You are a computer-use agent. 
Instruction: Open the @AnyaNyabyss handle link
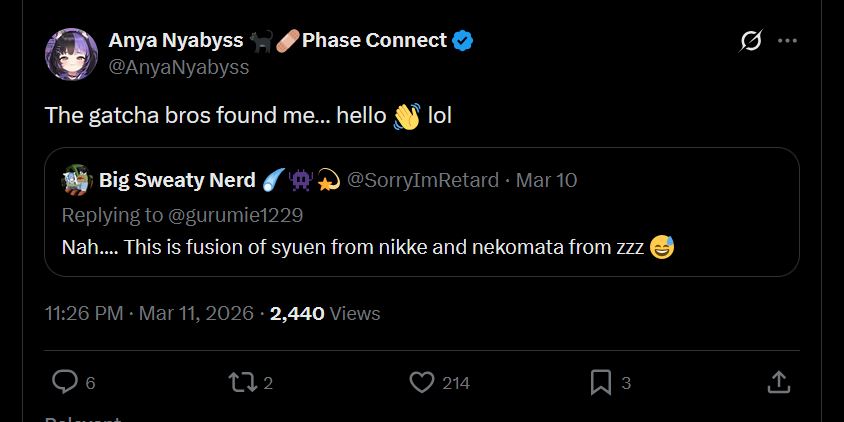[x=178, y=68]
